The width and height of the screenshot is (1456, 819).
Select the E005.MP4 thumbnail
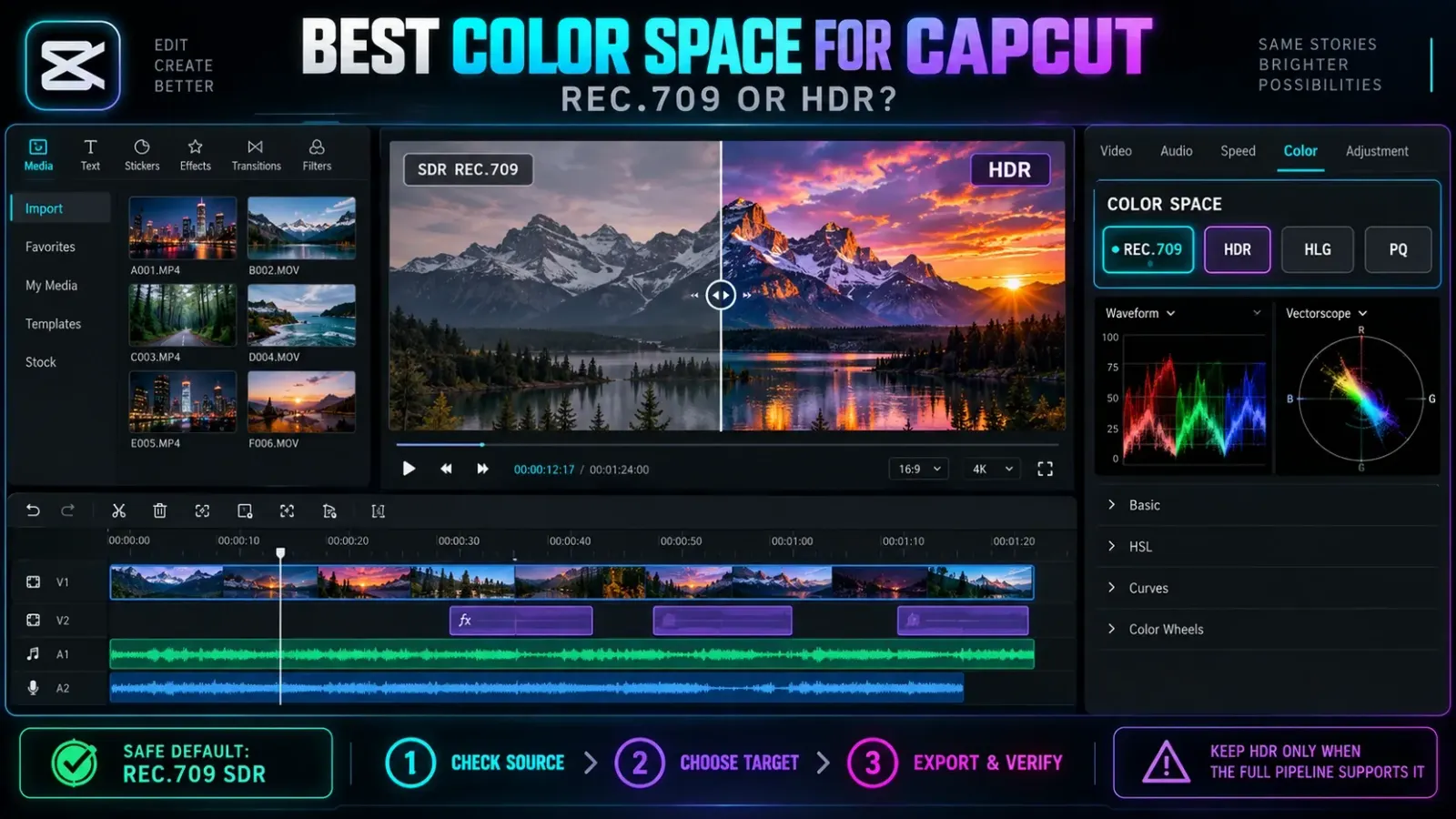[x=183, y=401]
